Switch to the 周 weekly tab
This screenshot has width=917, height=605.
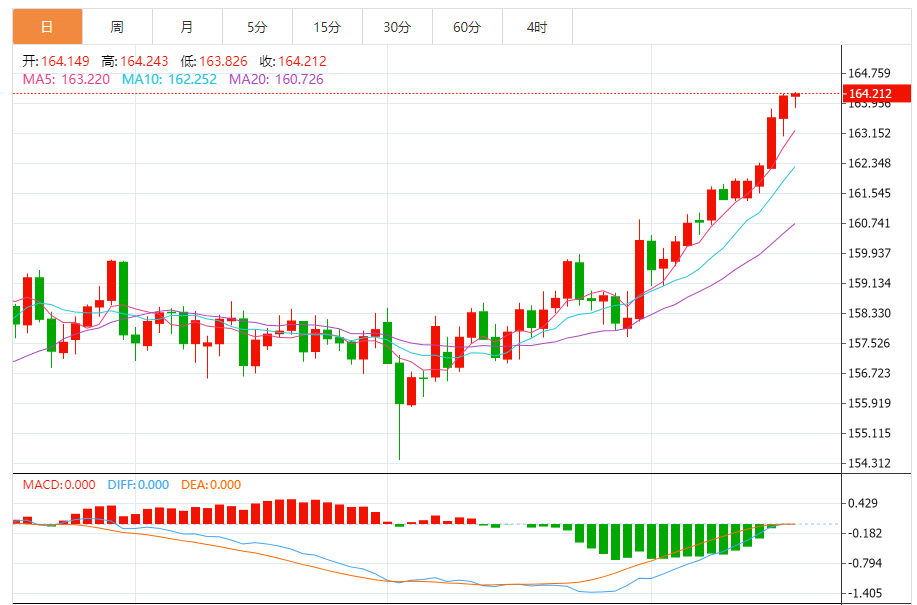pyautogui.click(x=117, y=27)
